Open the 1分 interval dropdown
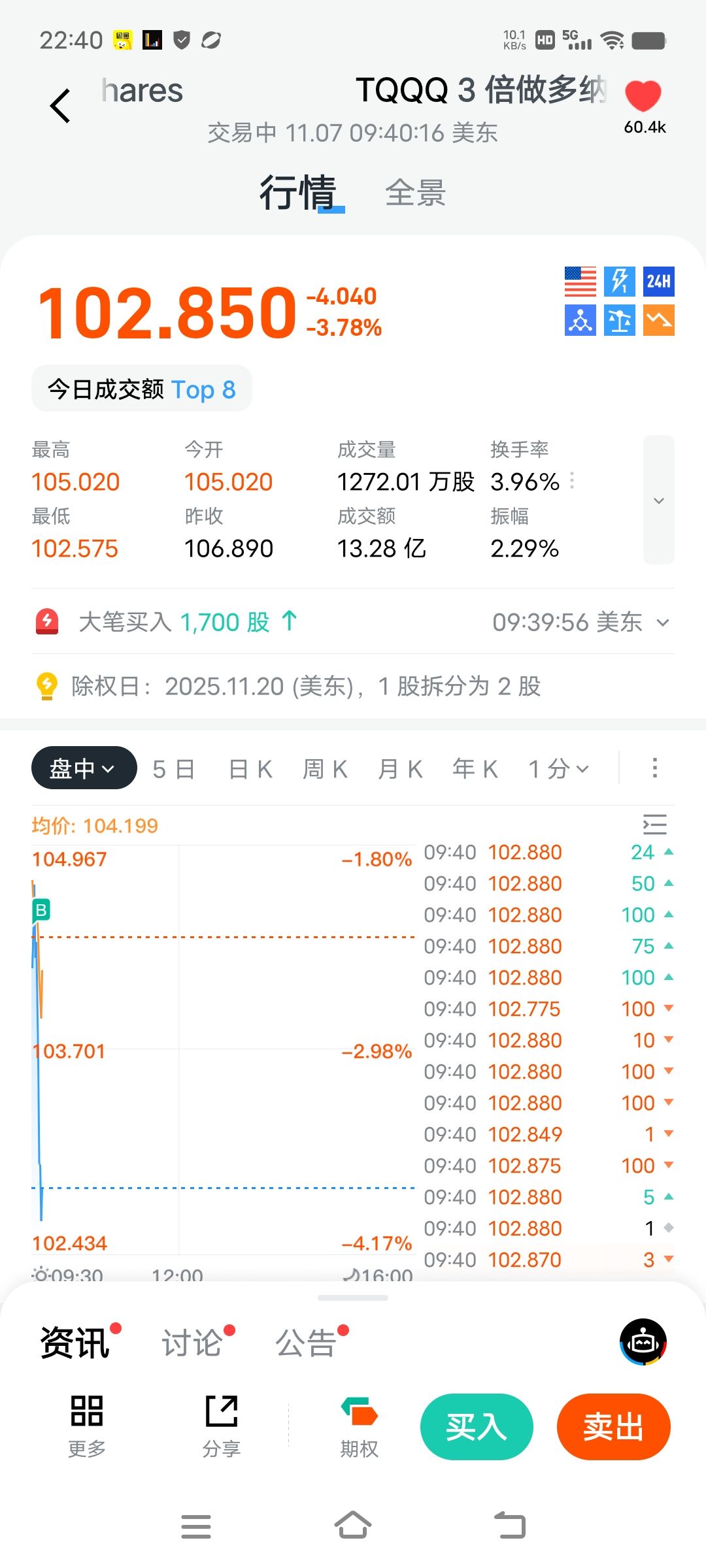The width and height of the screenshot is (706, 1568). pos(559,769)
